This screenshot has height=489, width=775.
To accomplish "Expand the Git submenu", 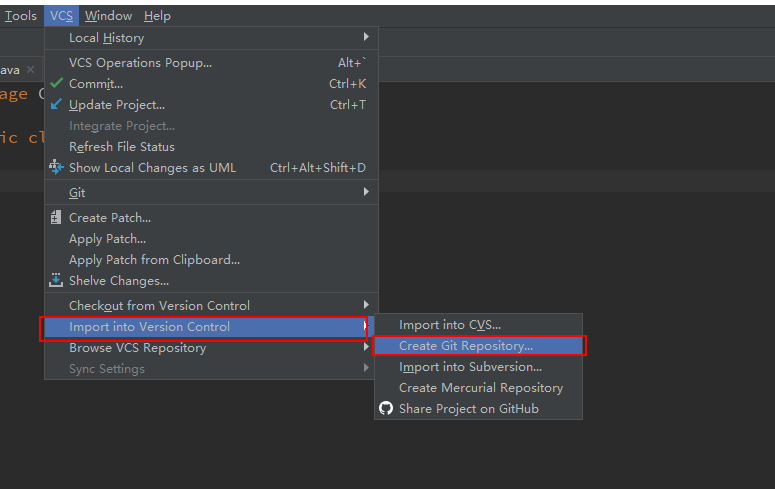I will 366,192.
